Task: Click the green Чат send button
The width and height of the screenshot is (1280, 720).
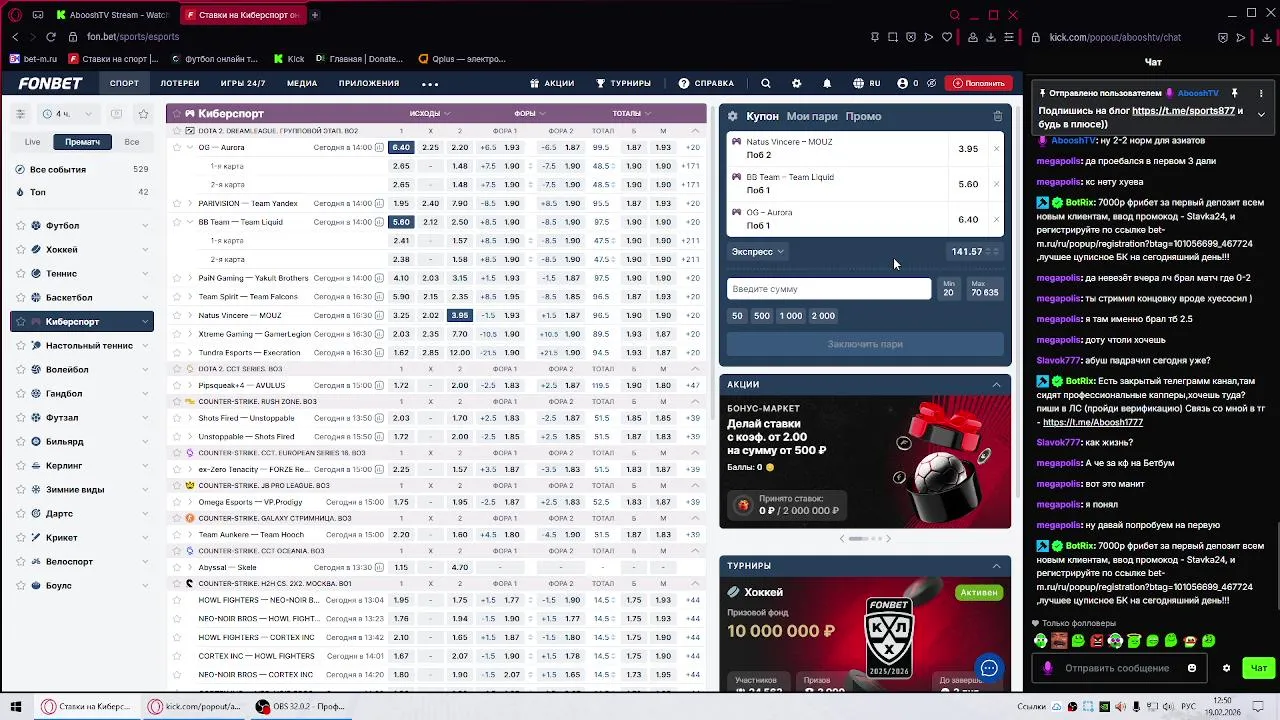Action: (1258, 668)
